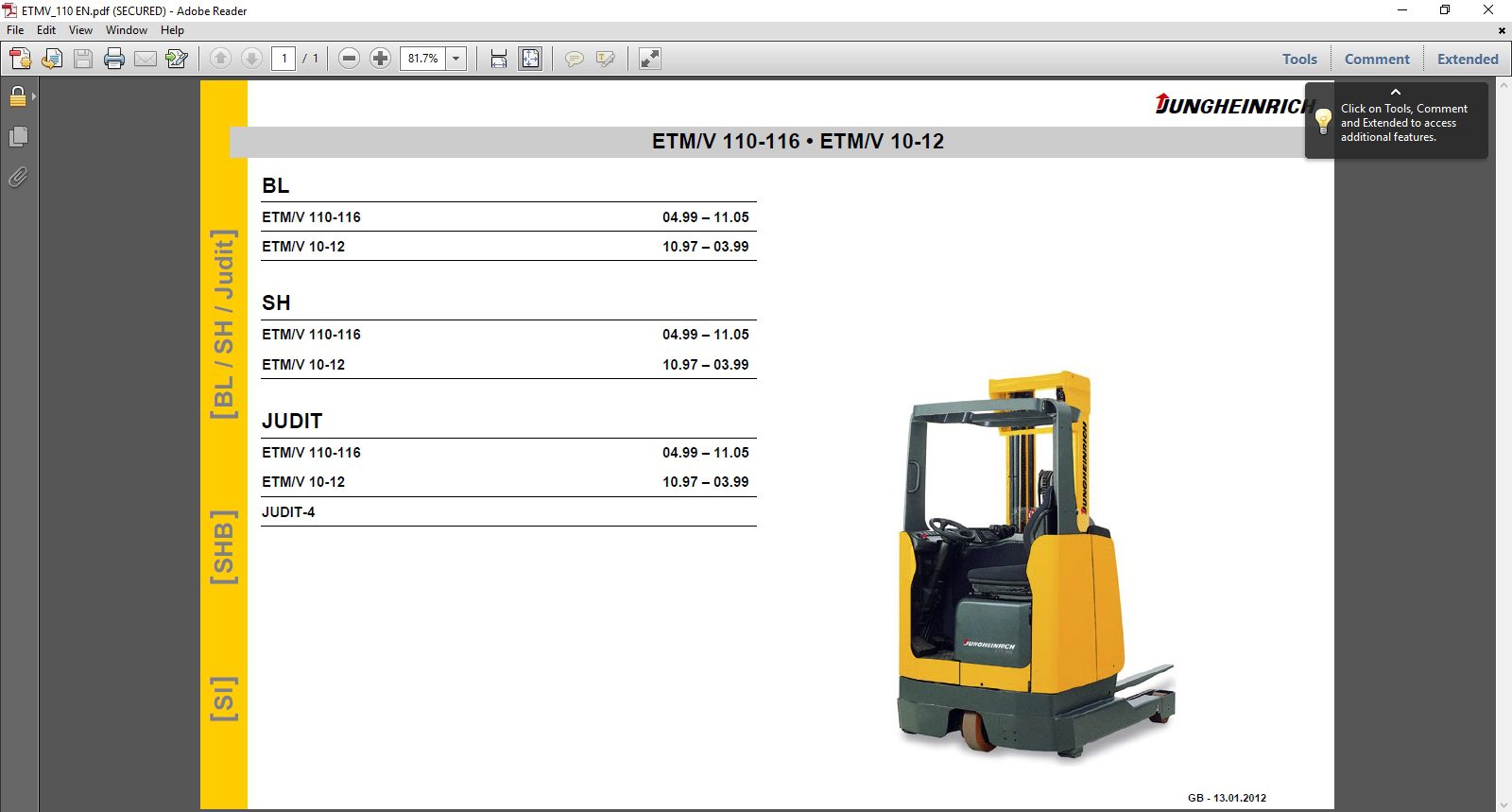1512x812 pixels.
Task: Go to next page arrow
Action: pyautogui.click(x=251, y=59)
